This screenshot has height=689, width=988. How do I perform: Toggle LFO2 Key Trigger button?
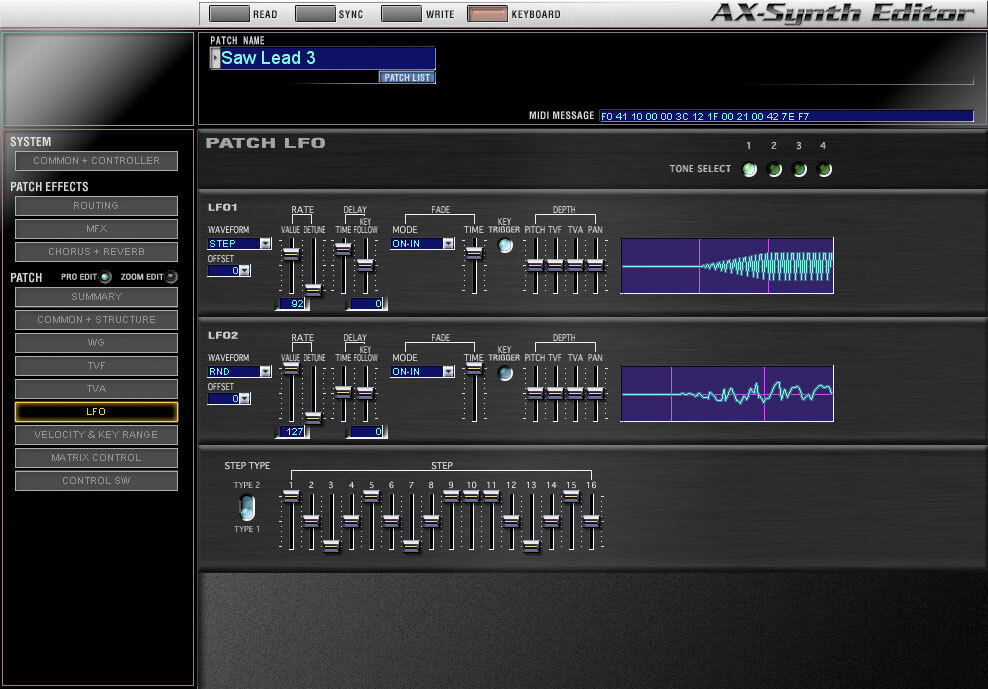[505, 374]
